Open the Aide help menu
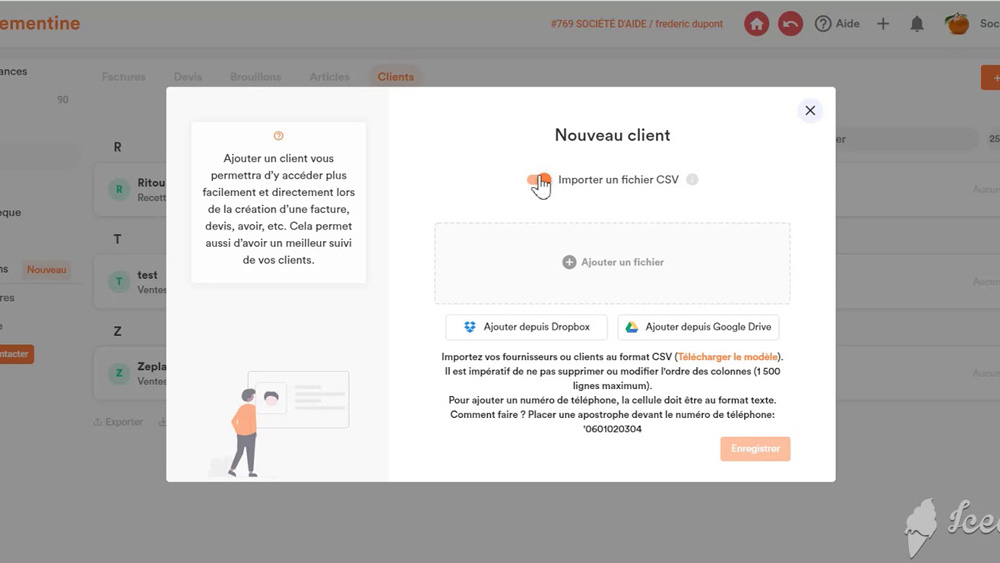 [837, 24]
